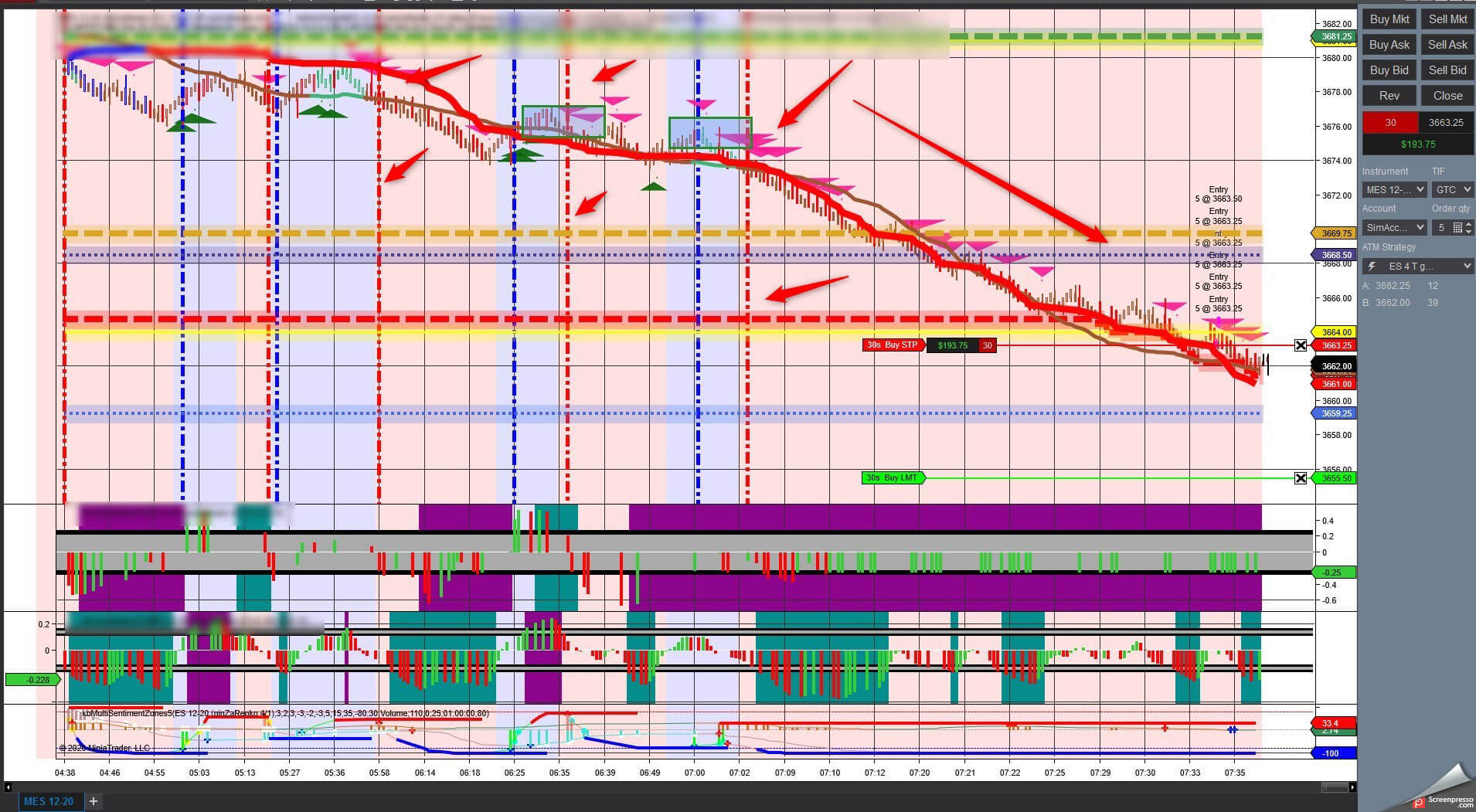The width and height of the screenshot is (1476, 812).
Task: Close the position with the Close button
Action: [x=1447, y=96]
